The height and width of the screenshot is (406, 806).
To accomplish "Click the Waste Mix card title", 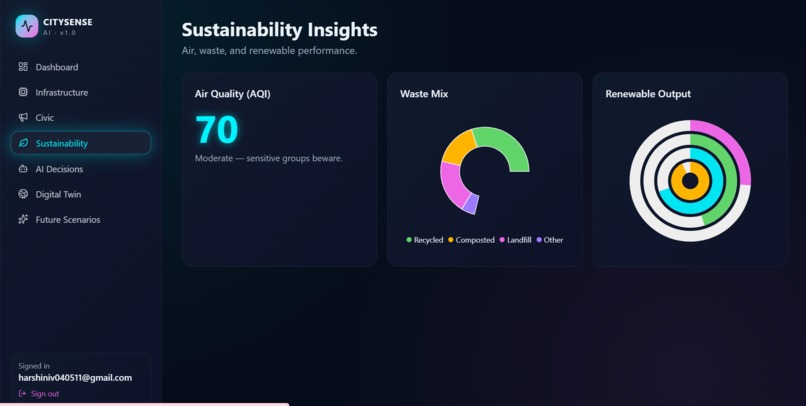I will coord(424,94).
